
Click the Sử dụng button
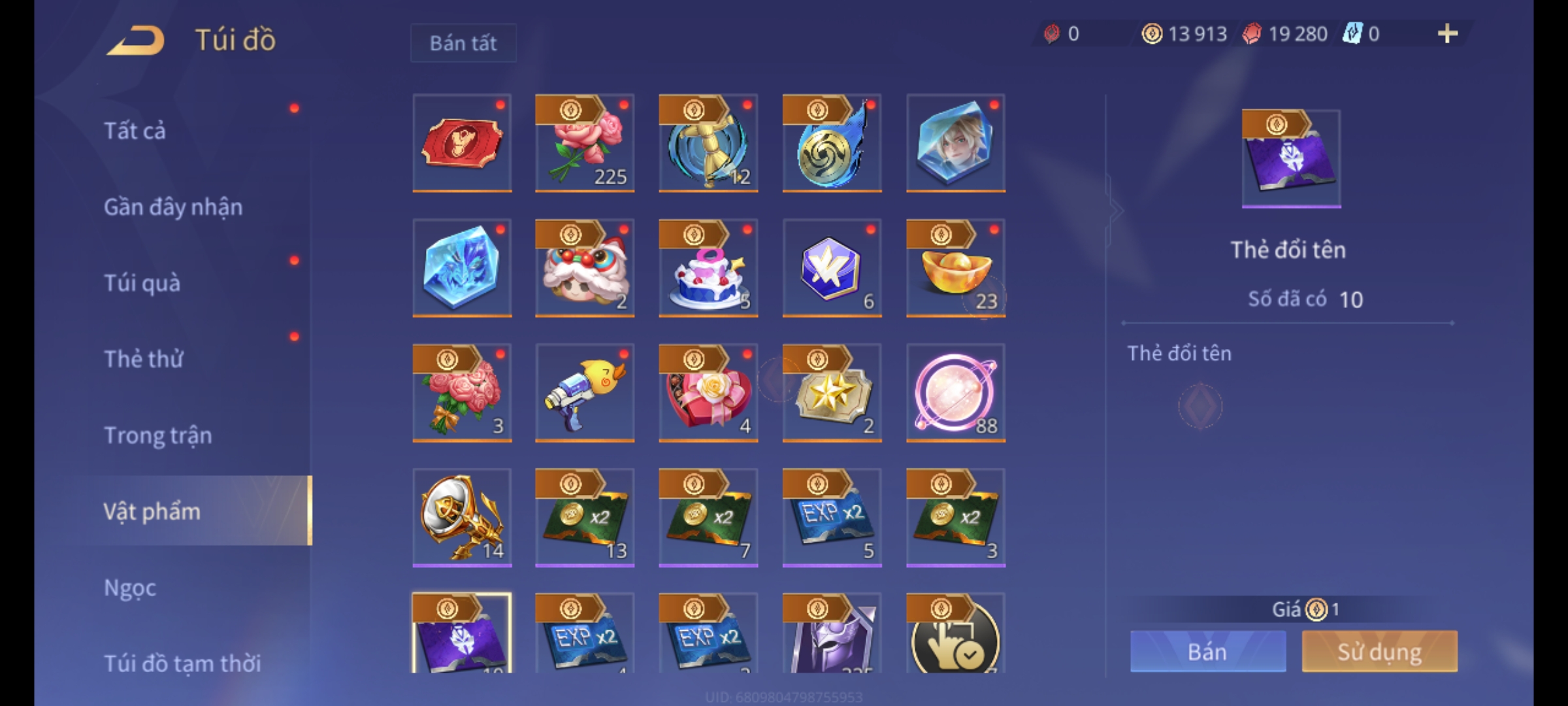(1379, 651)
